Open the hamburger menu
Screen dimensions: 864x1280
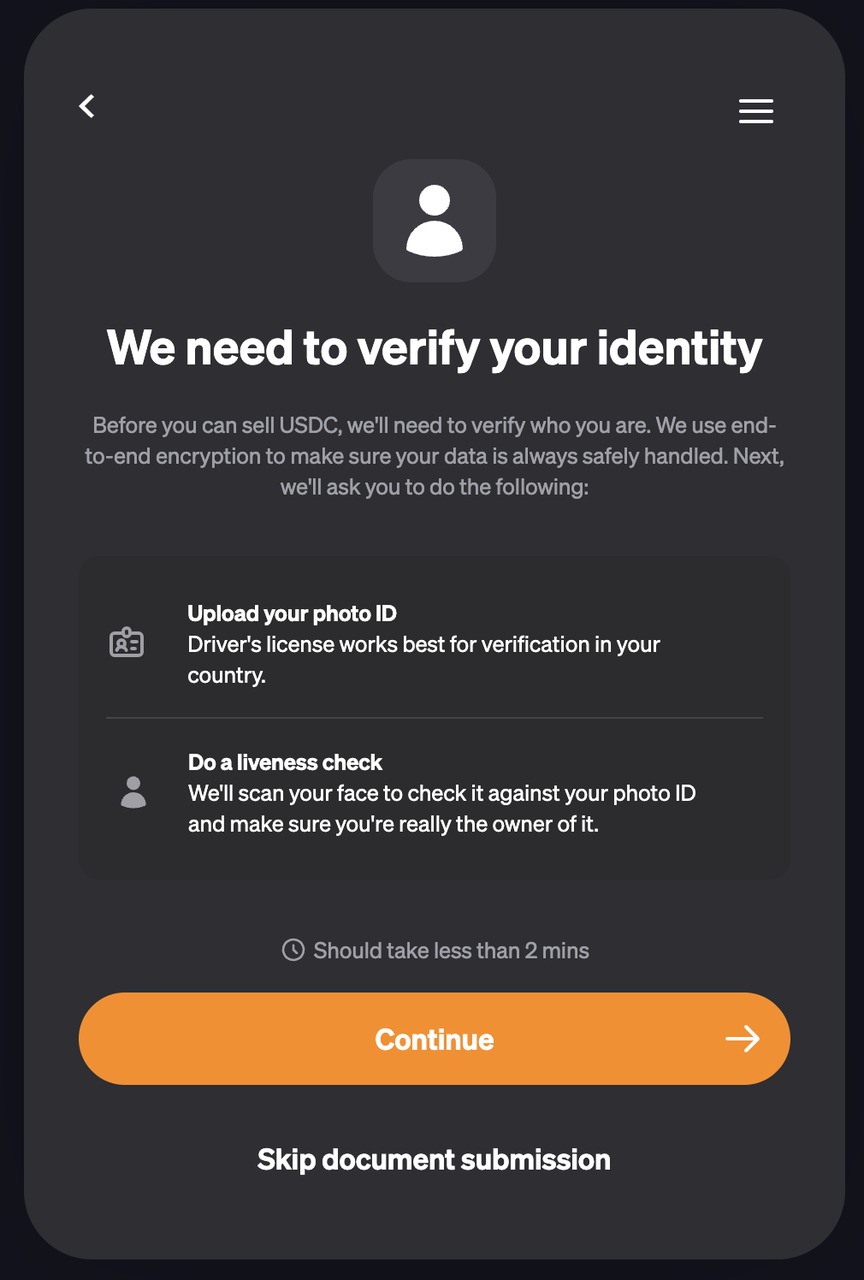(756, 111)
